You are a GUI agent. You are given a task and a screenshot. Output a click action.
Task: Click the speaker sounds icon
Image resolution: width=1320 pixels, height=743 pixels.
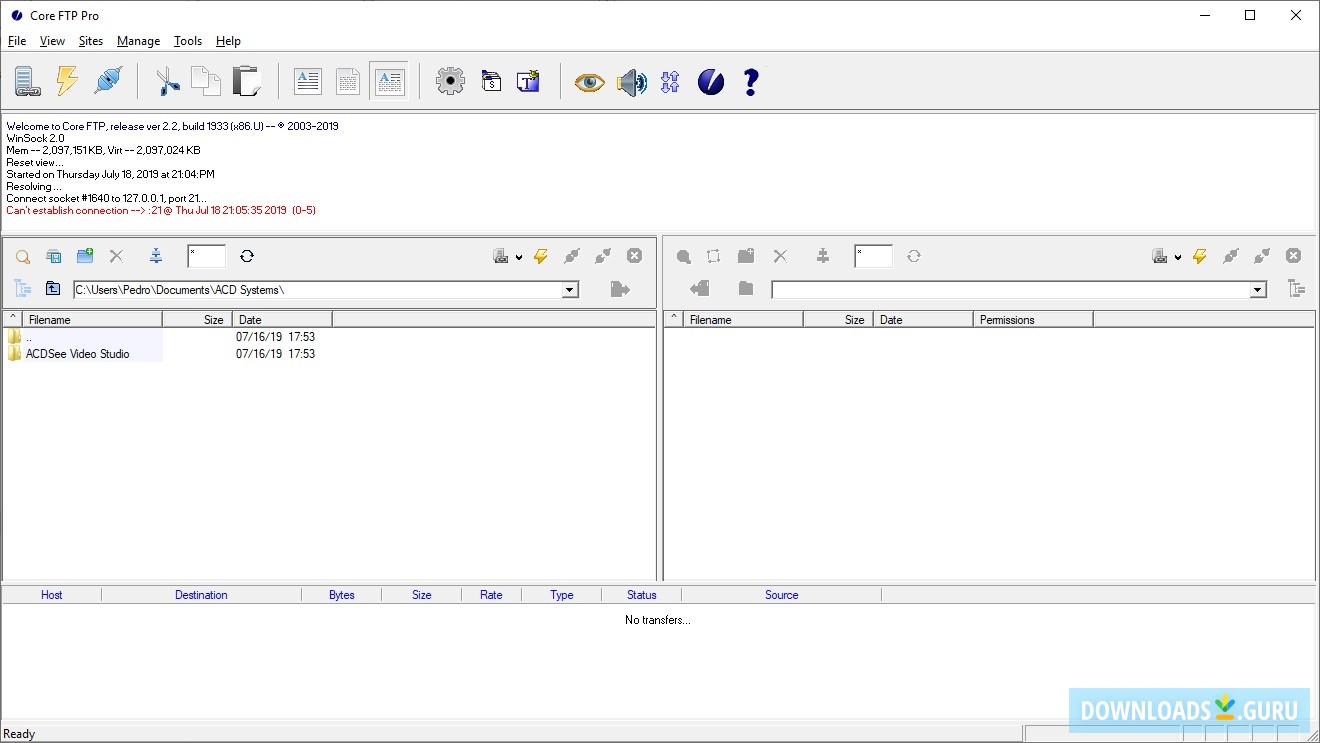[x=632, y=82]
